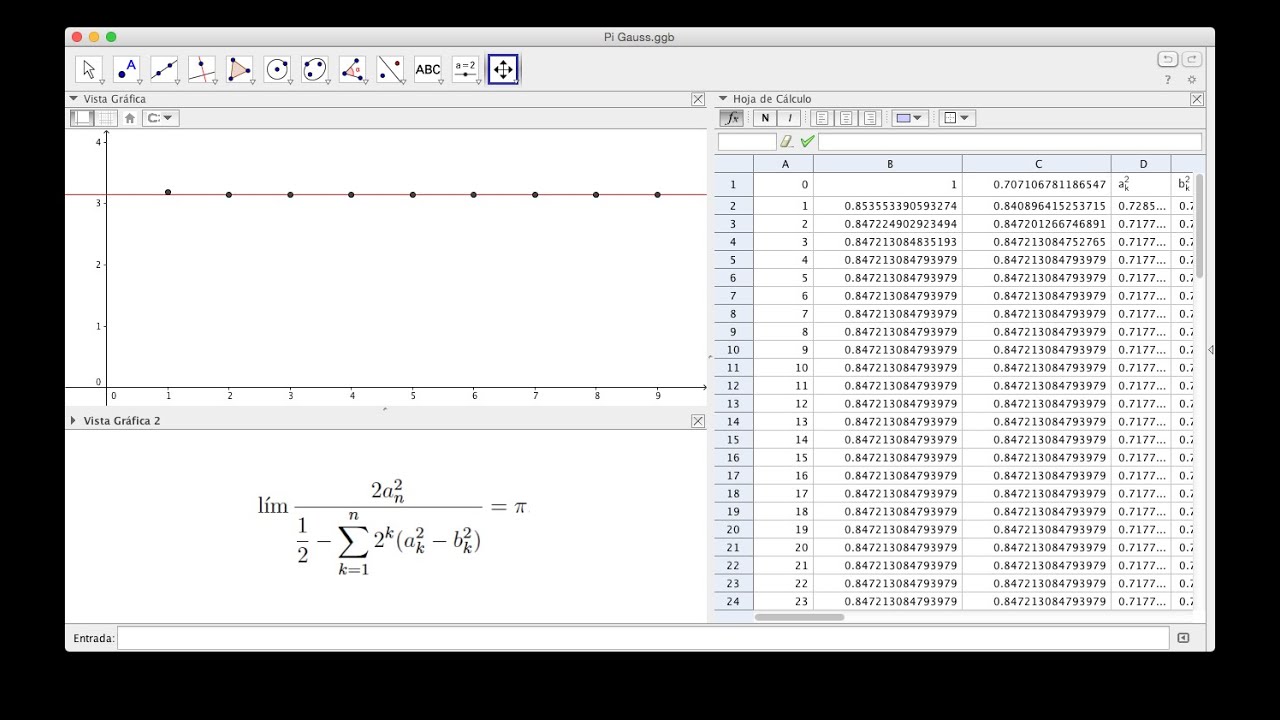Select row 12 header

[733, 386]
